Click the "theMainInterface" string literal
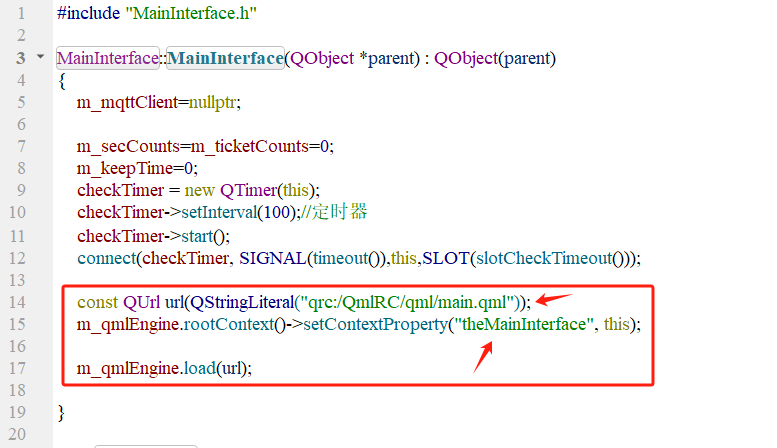The width and height of the screenshot is (777, 448). coord(524,324)
